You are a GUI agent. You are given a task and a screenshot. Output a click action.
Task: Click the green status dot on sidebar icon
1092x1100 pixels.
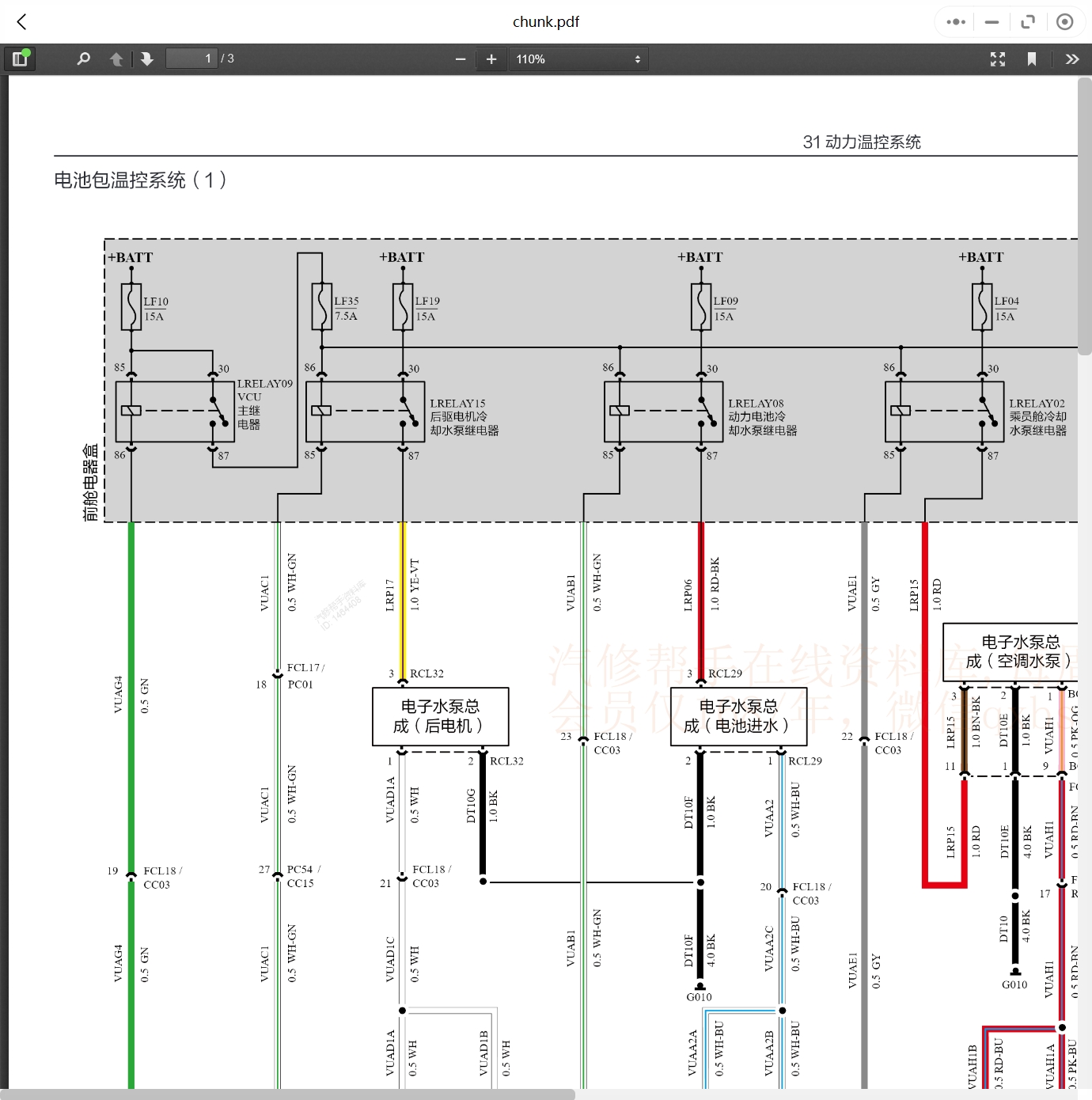pyautogui.click(x=27, y=51)
